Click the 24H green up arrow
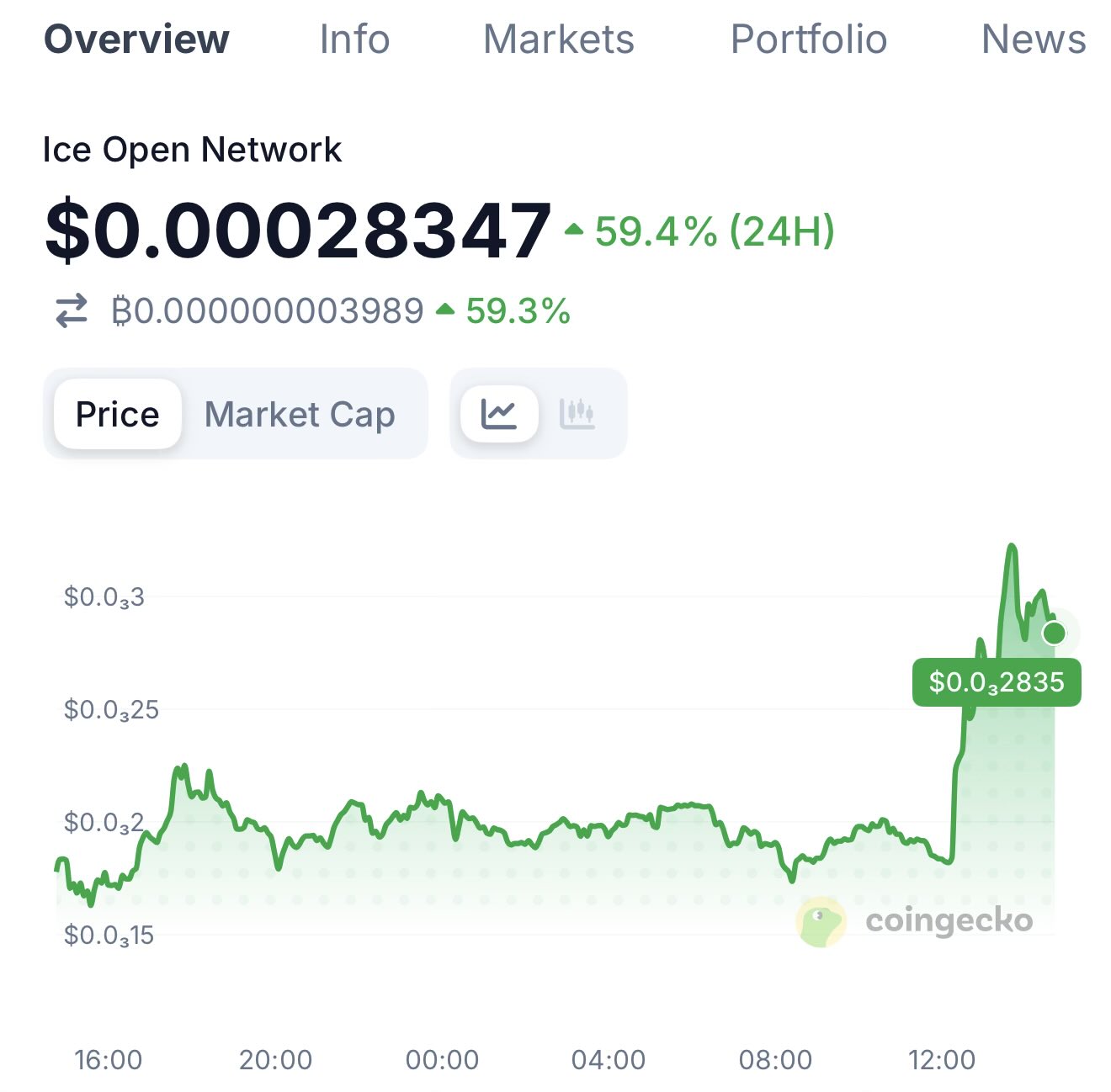This screenshot has width=1111, height=1092. click(574, 229)
